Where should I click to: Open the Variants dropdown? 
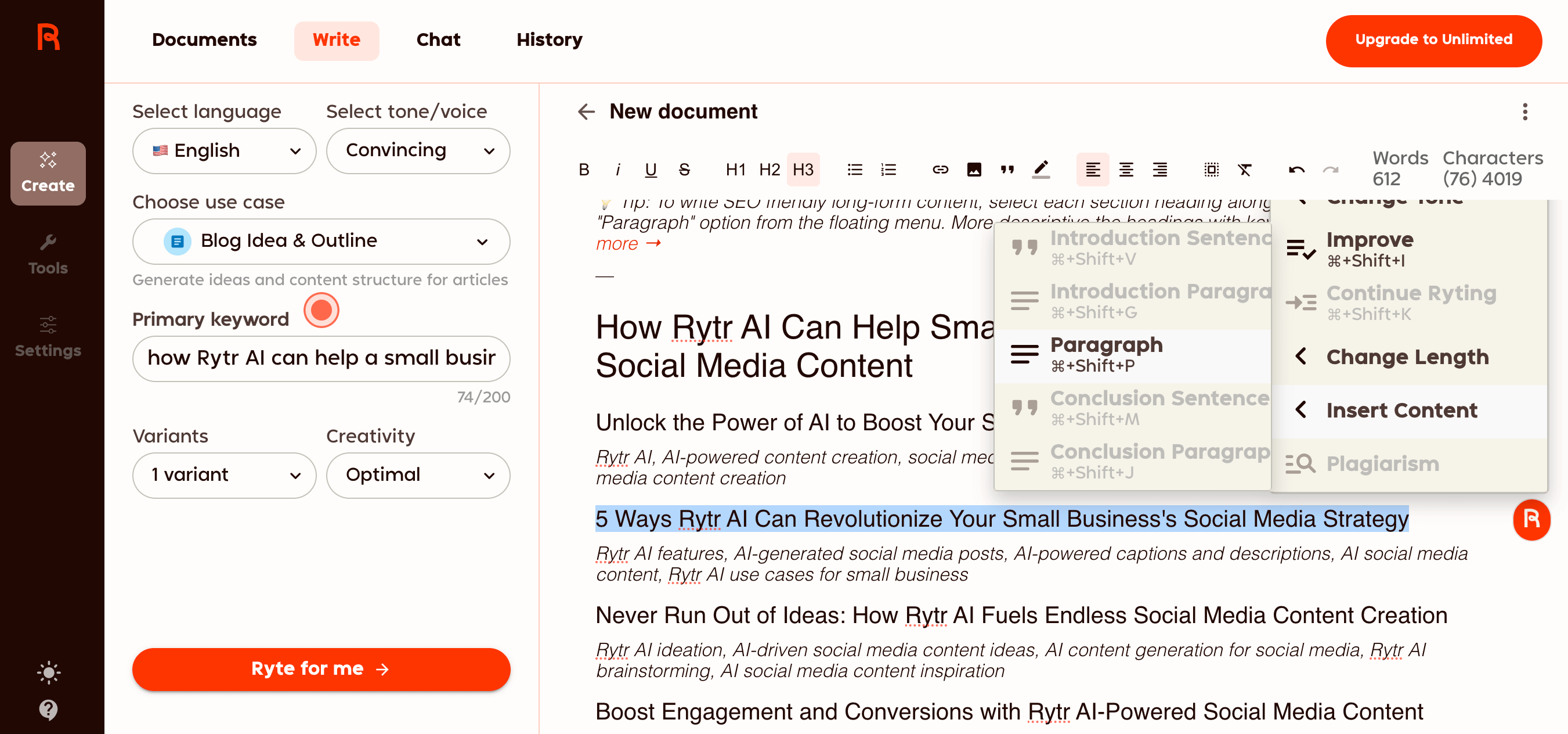tap(224, 475)
